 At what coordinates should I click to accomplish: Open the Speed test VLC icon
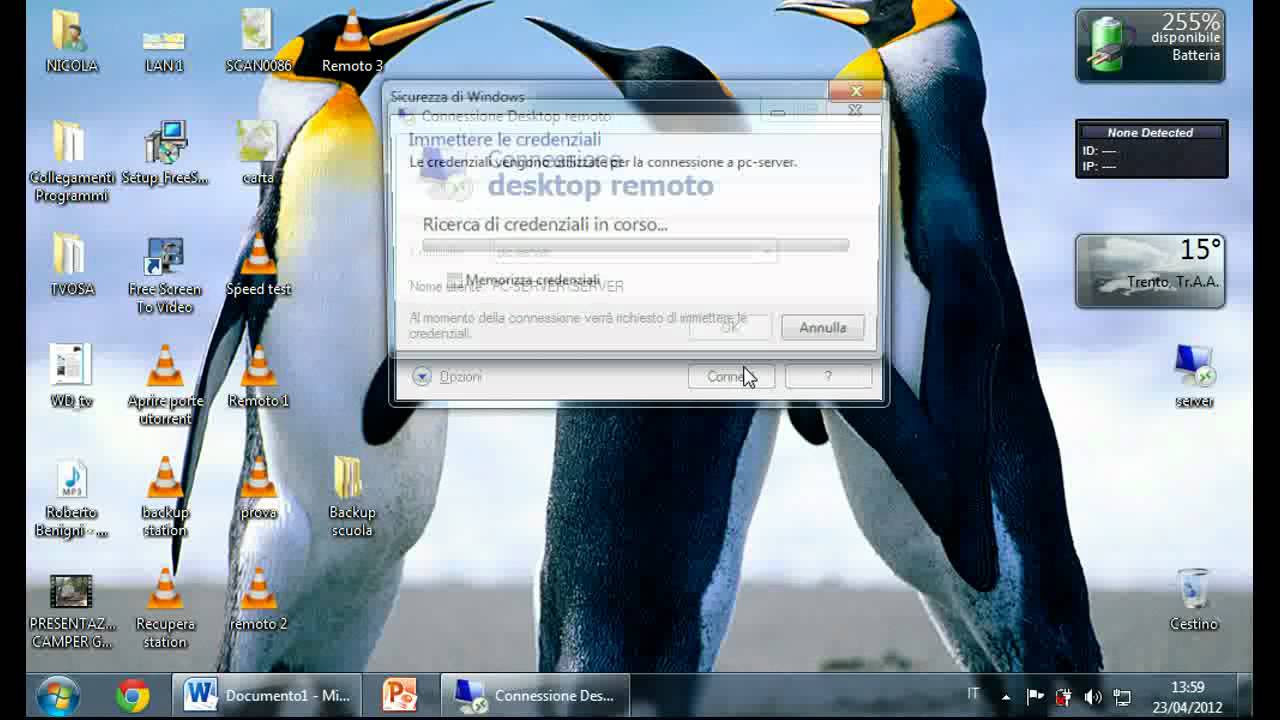pos(258,266)
